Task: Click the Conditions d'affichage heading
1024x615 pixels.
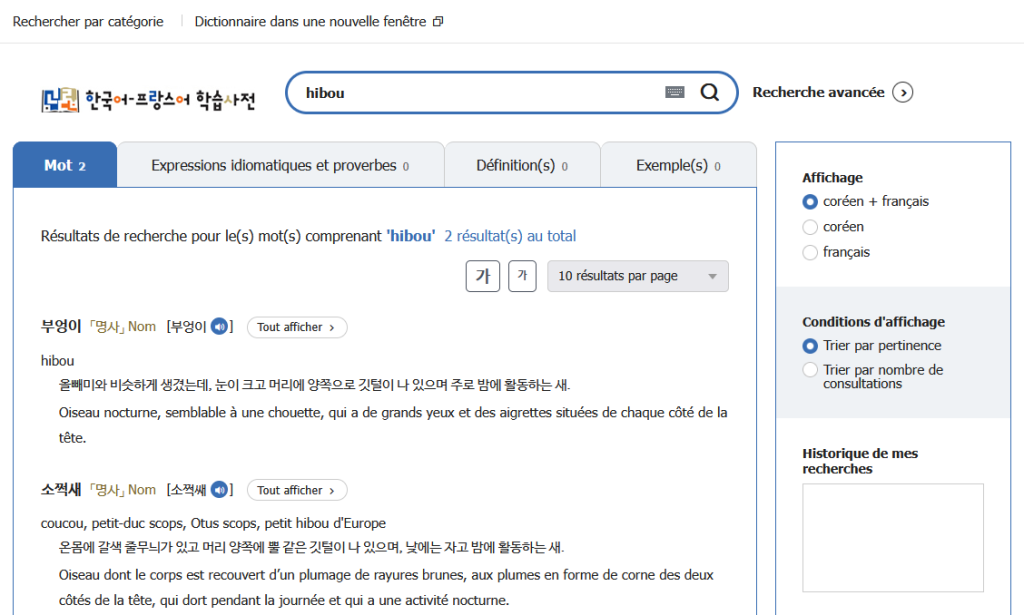Action: pyautogui.click(x=873, y=322)
